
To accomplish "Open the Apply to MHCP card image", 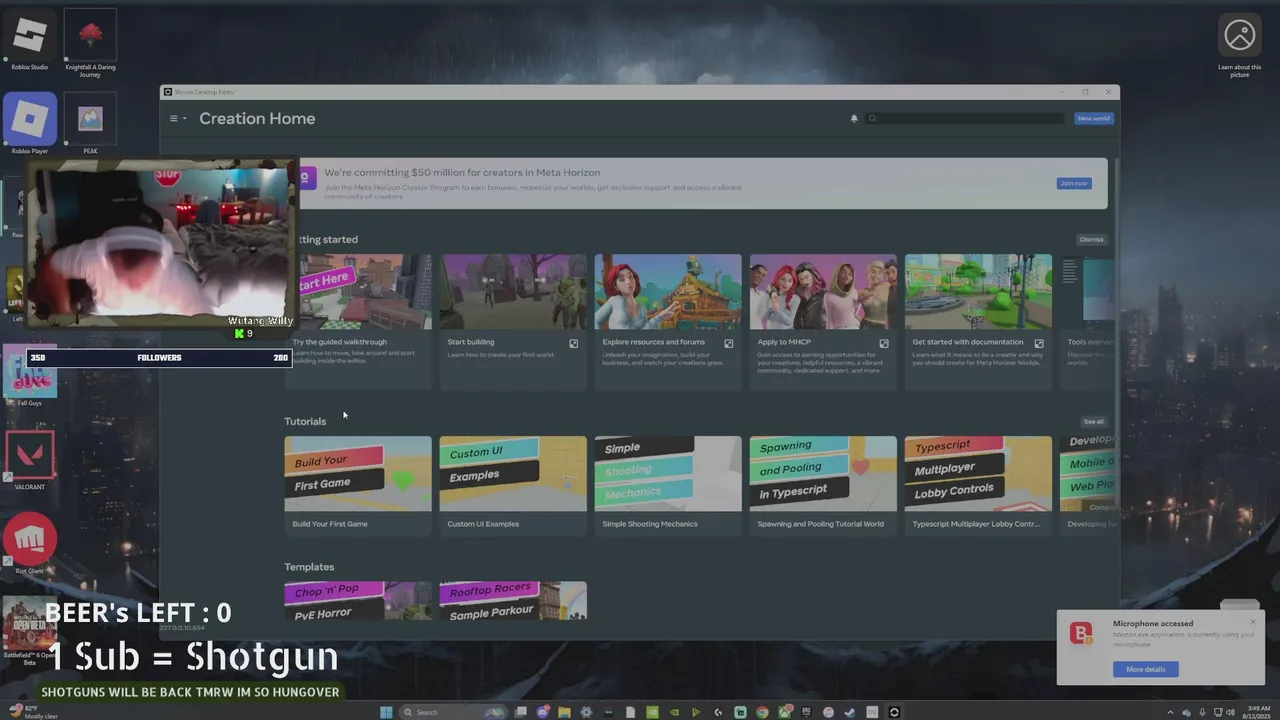I will [823, 291].
